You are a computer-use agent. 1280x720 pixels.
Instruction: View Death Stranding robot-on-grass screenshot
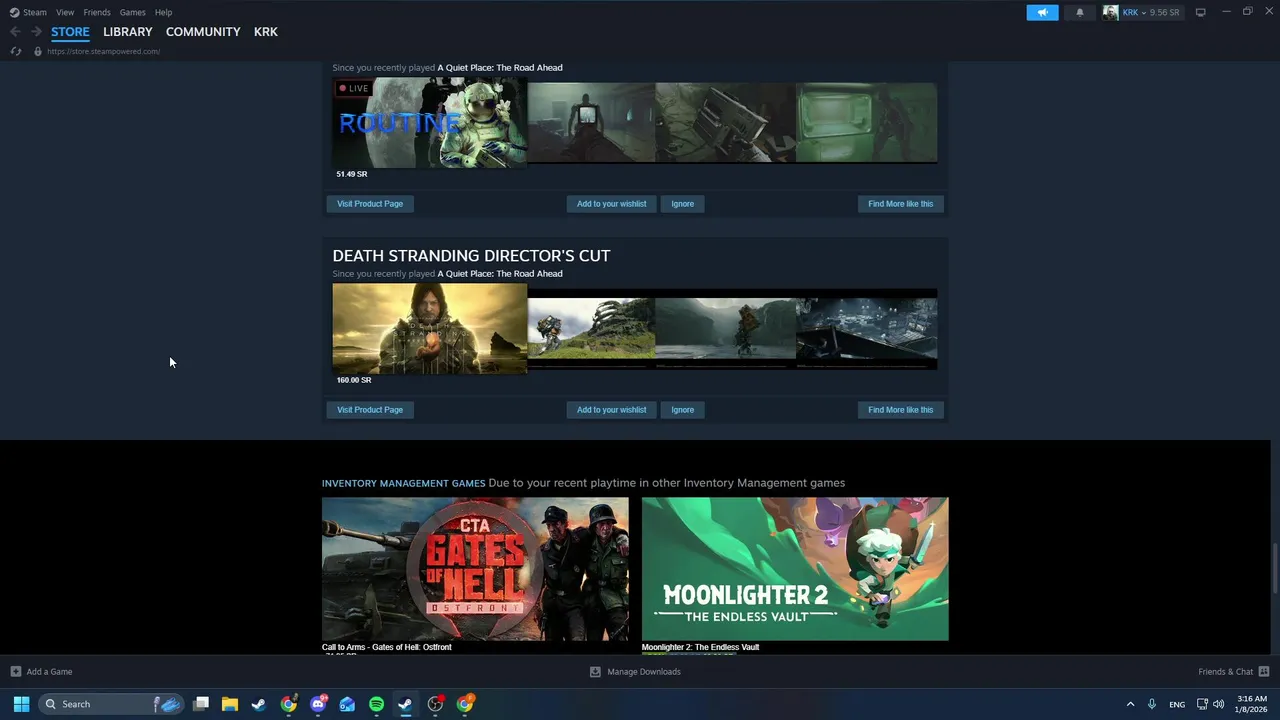[591, 329]
